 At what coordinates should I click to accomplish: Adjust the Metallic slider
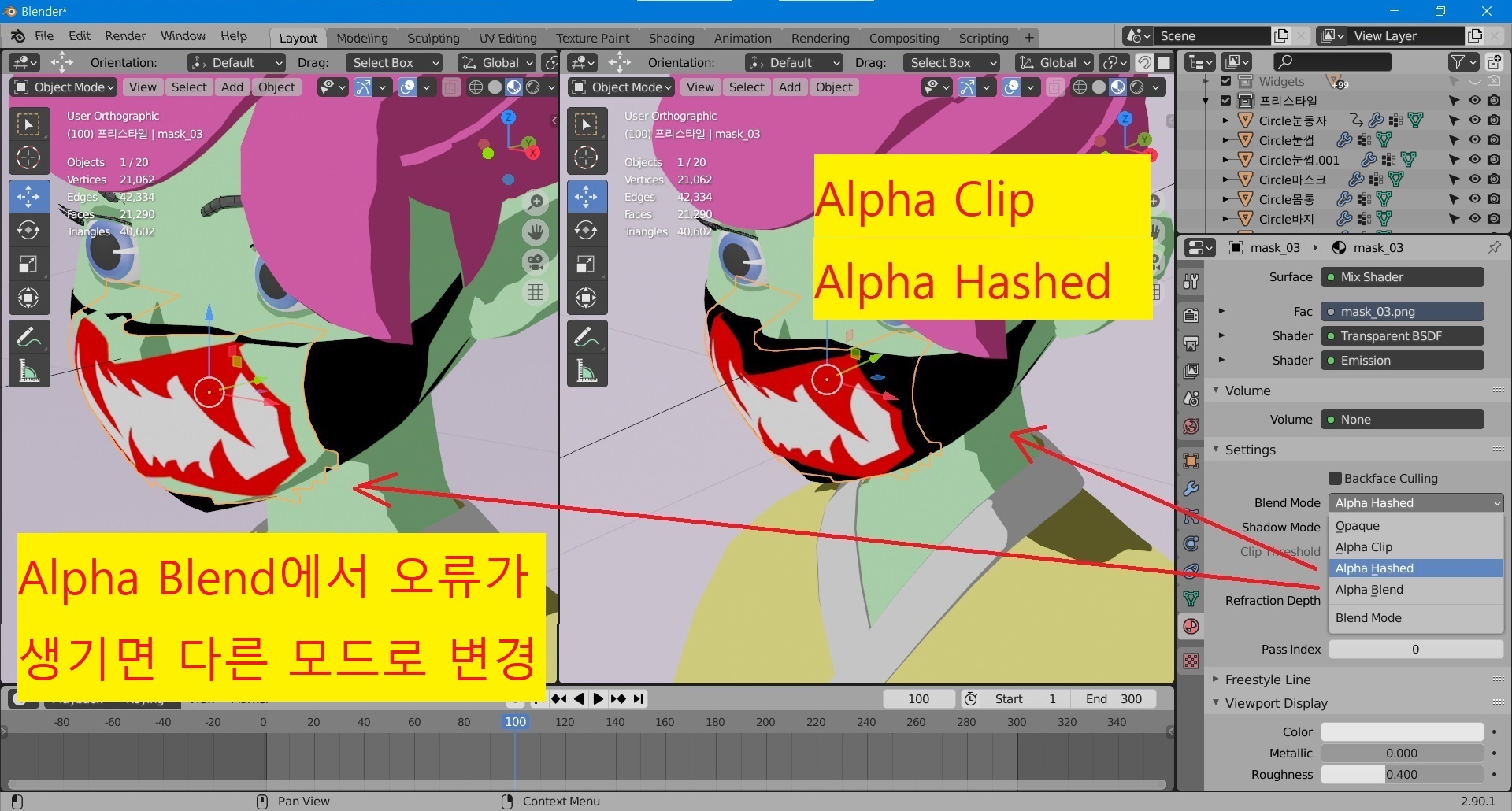pos(1402,754)
